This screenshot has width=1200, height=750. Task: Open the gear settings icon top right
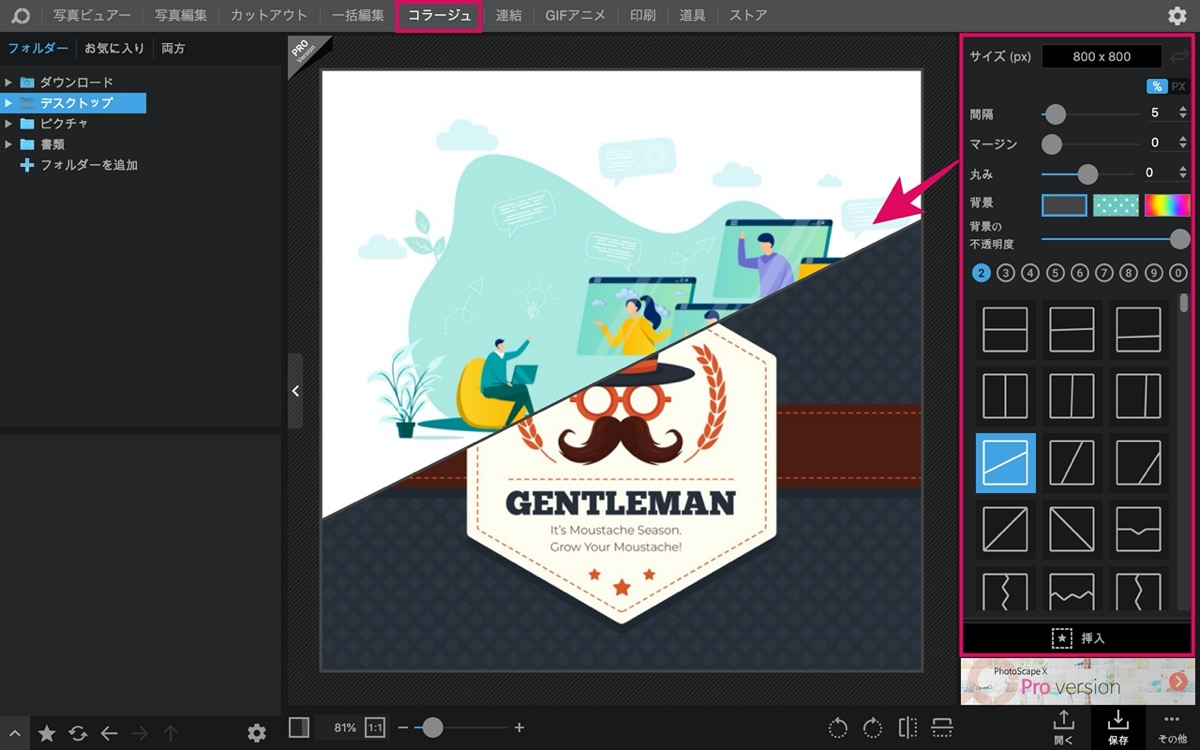1177,15
